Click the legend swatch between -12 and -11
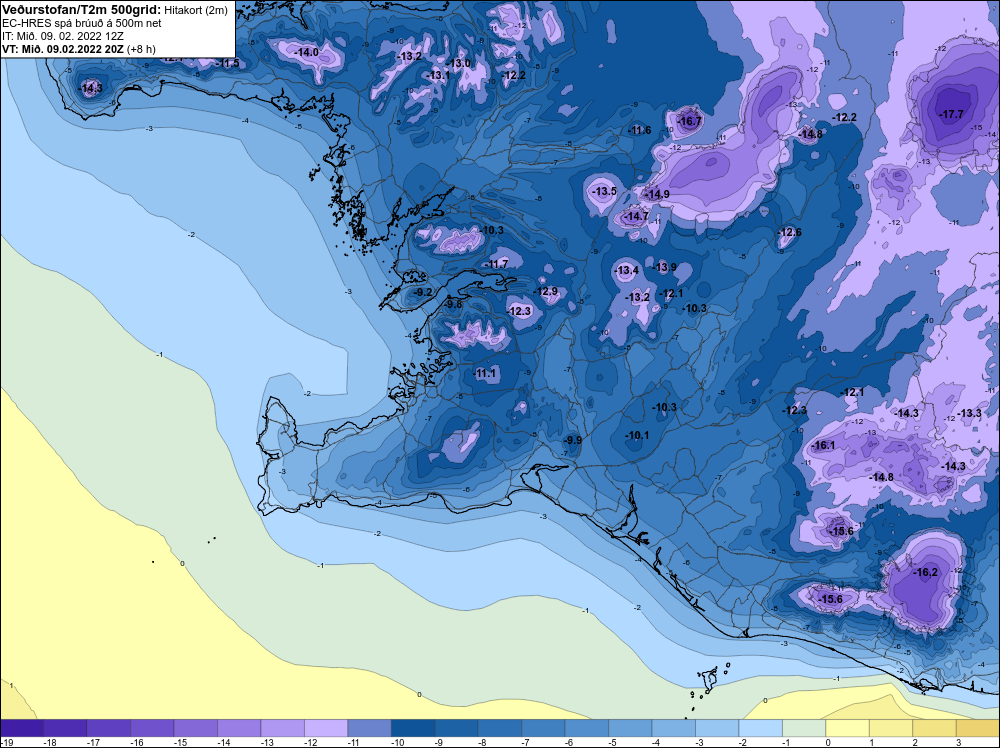The height and width of the screenshot is (748, 1000). pos(326,728)
